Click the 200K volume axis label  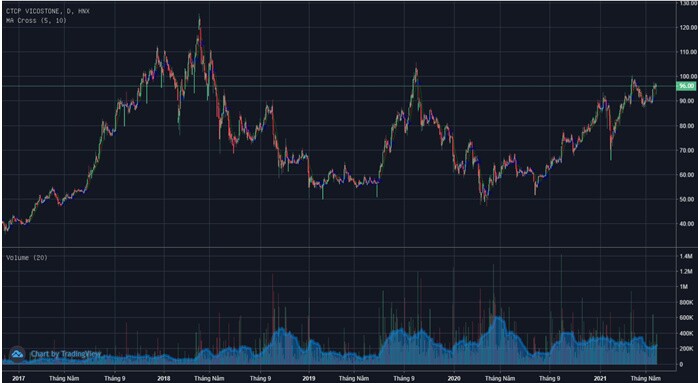point(686,349)
